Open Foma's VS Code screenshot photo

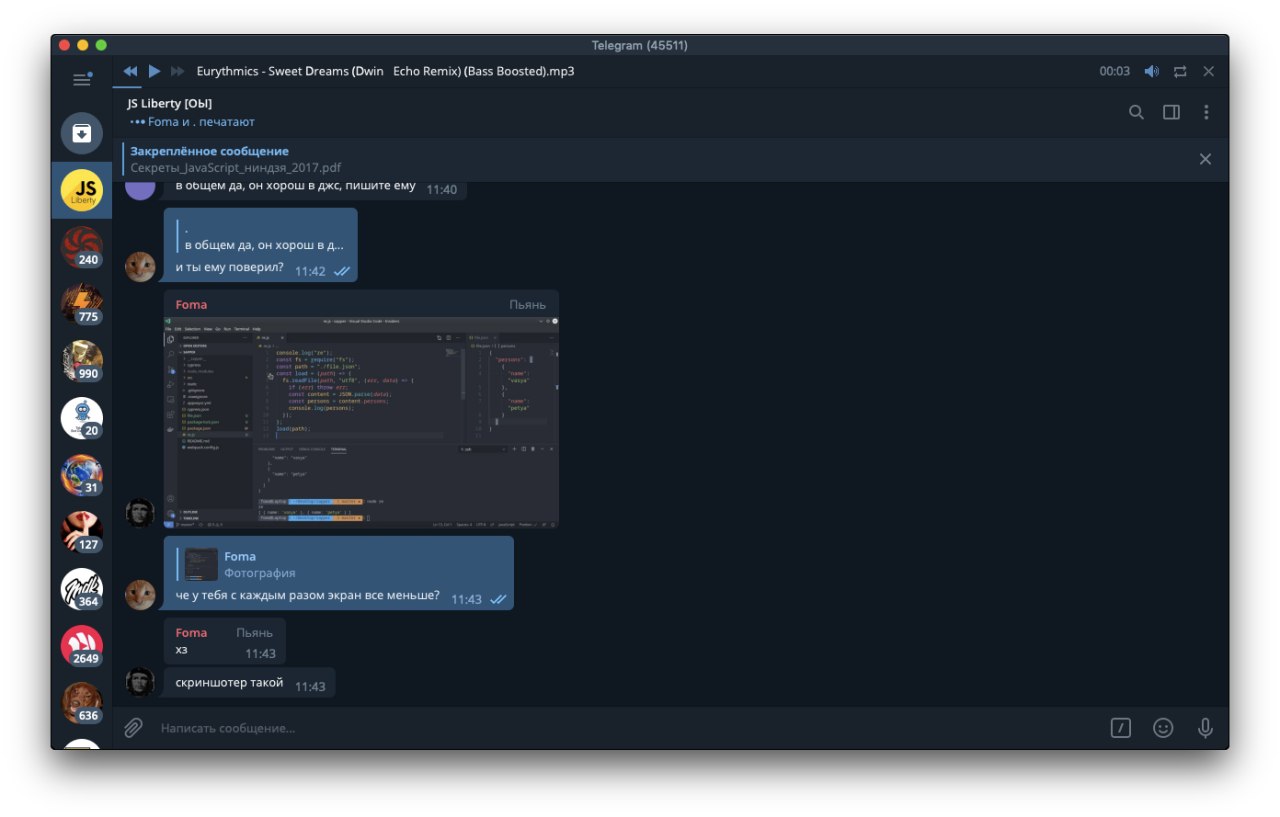[361, 422]
